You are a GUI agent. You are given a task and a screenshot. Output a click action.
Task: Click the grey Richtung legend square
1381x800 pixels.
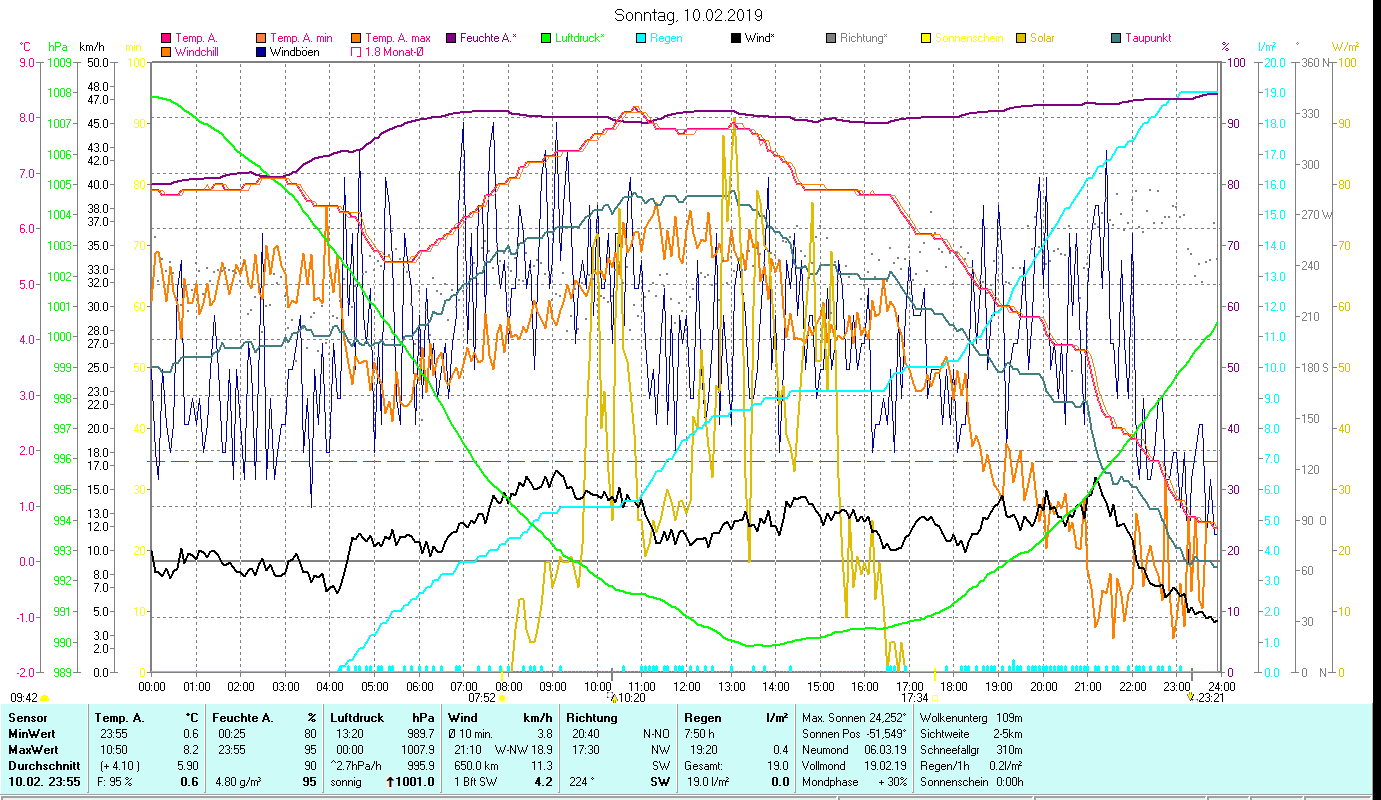831,38
